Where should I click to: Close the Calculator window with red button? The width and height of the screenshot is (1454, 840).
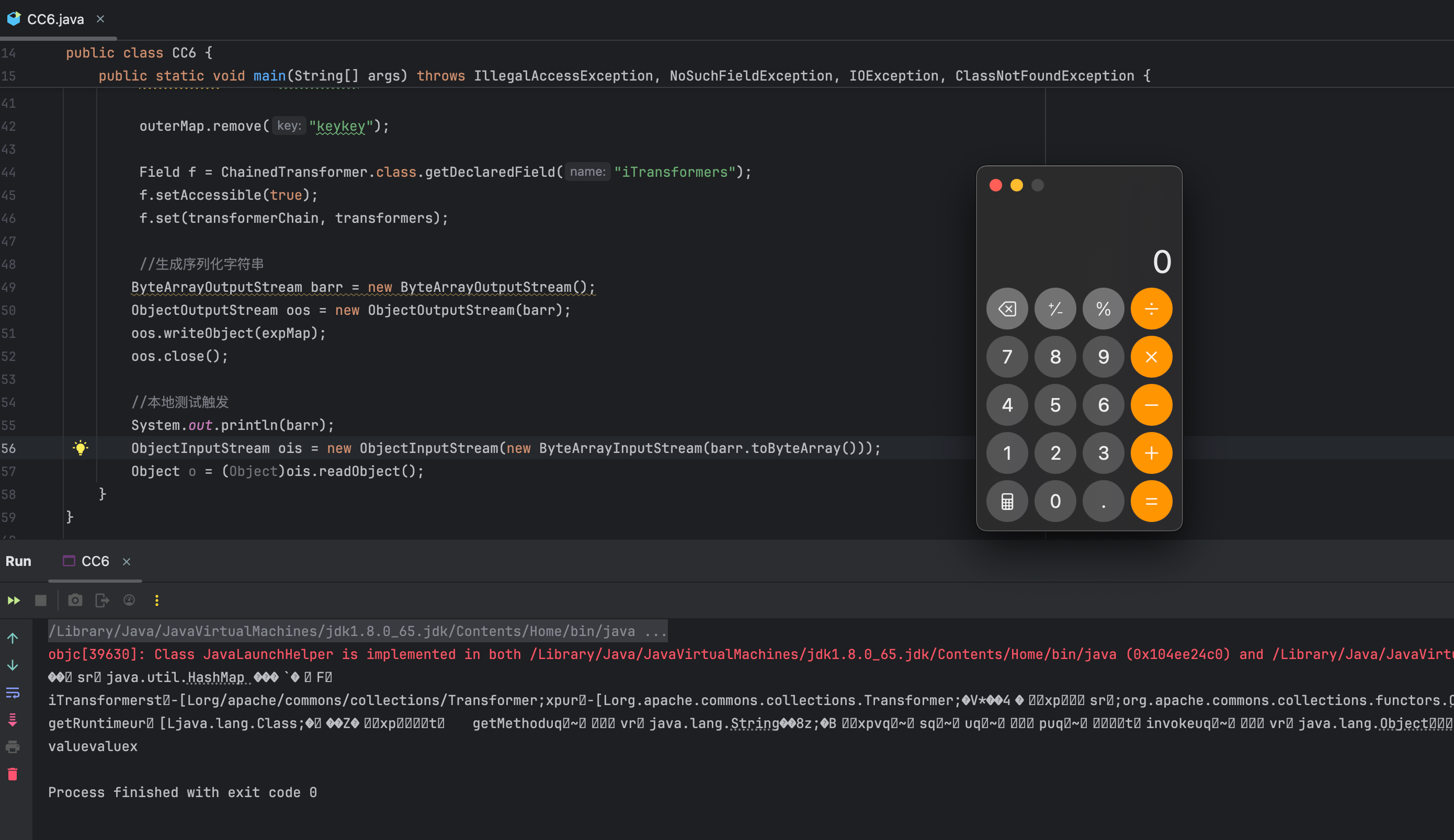[995, 185]
